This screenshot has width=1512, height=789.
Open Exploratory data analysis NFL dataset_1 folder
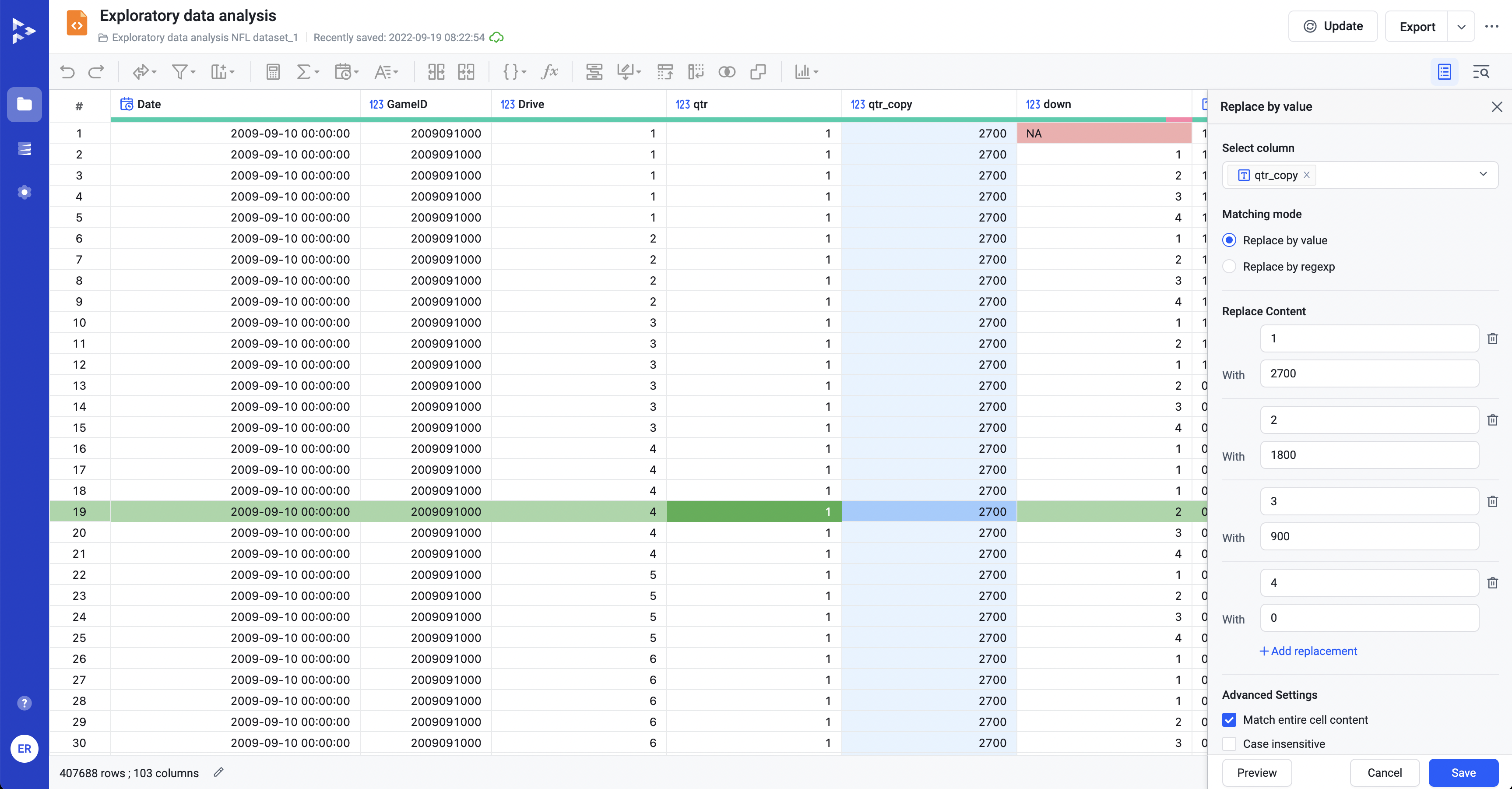click(198, 38)
